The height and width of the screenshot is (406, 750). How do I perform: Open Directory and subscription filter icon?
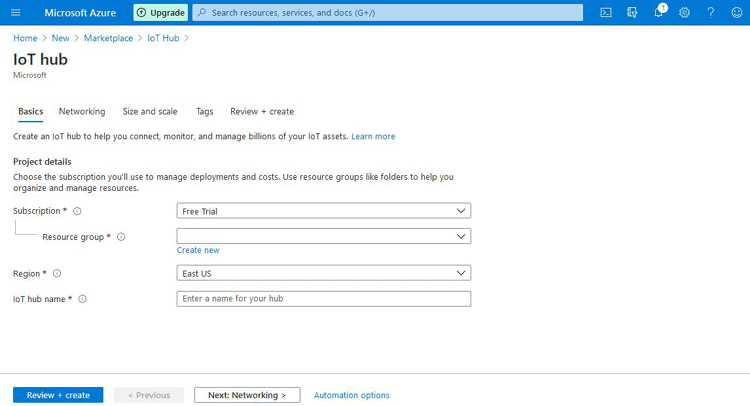[x=632, y=12]
